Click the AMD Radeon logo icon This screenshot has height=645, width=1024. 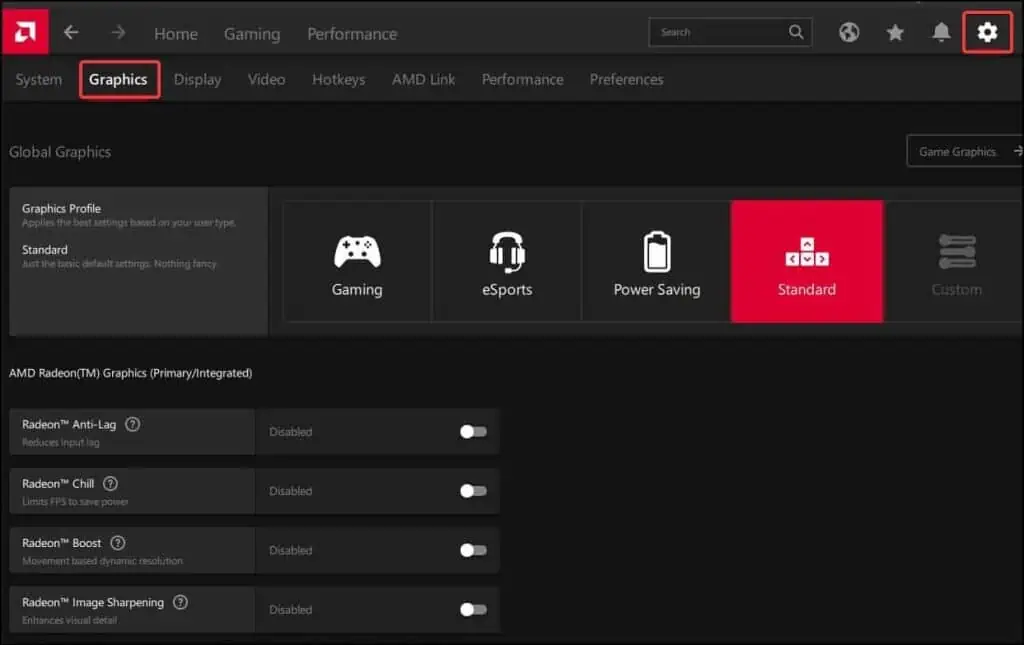click(23, 30)
